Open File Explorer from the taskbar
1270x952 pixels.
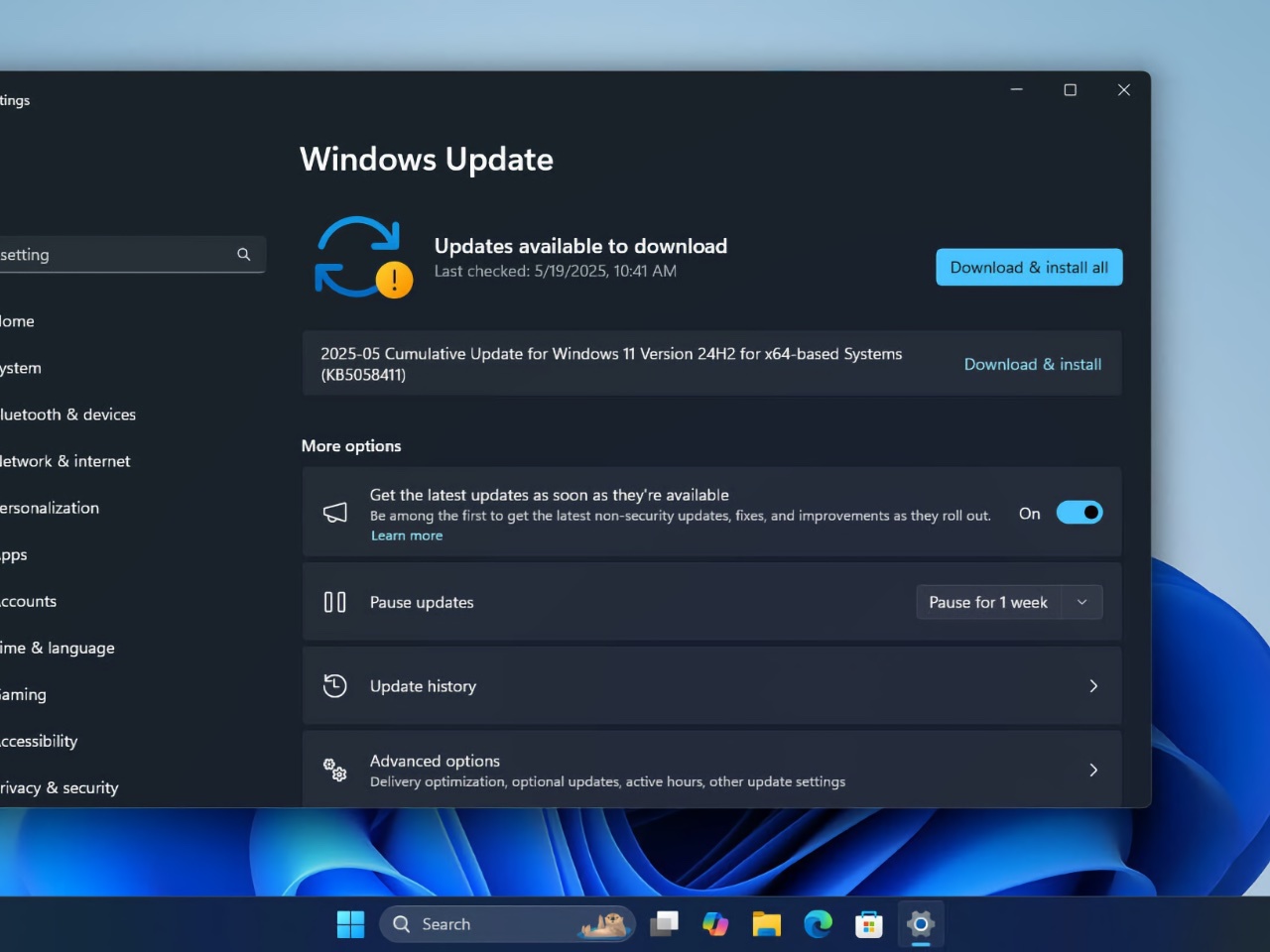(766, 924)
